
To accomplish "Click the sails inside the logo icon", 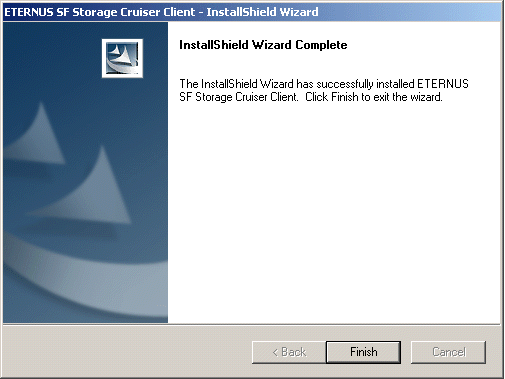I will pos(120,53).
